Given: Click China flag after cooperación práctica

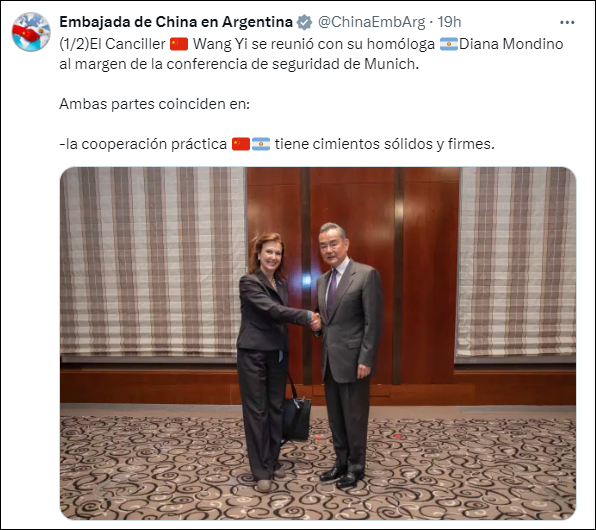Looking at the screenshot, I should [241, 144].
